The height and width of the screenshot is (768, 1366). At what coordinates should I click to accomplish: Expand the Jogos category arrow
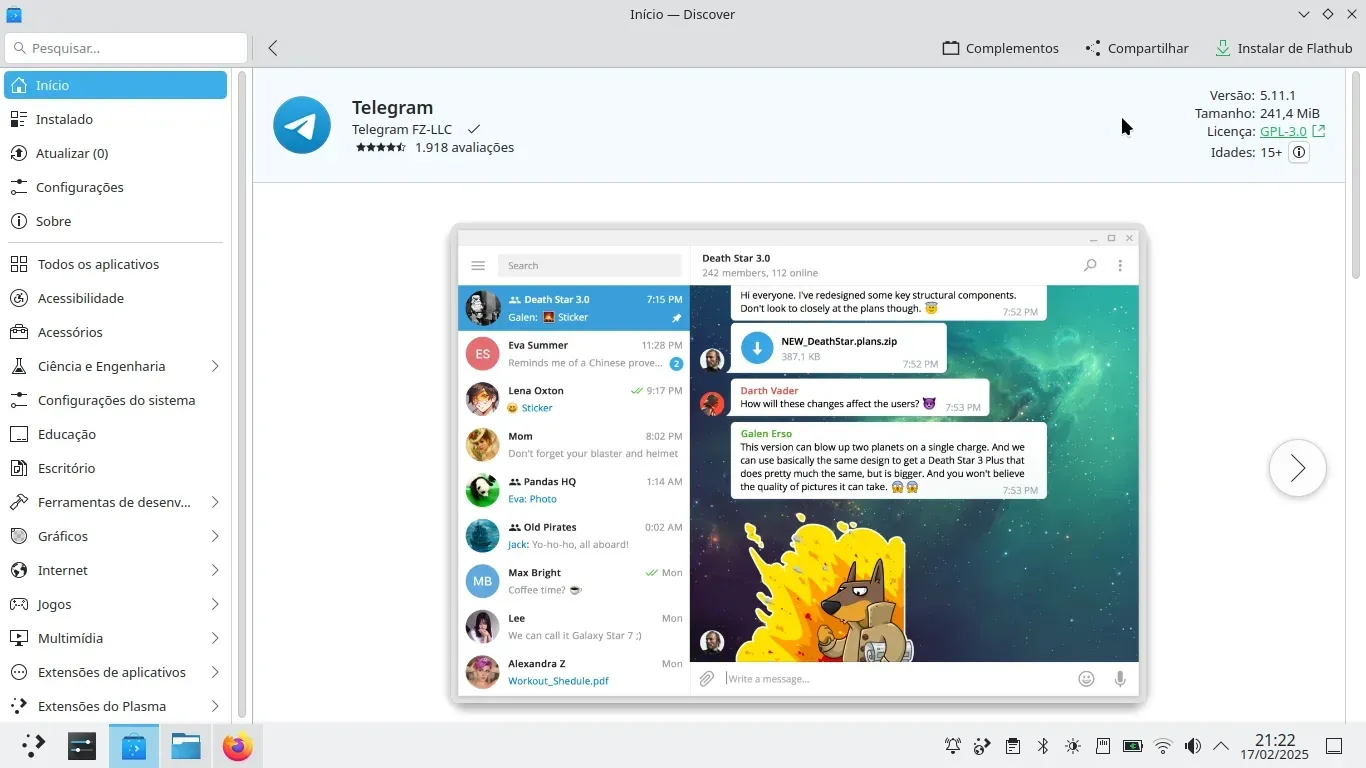click(x=215, y=604)
